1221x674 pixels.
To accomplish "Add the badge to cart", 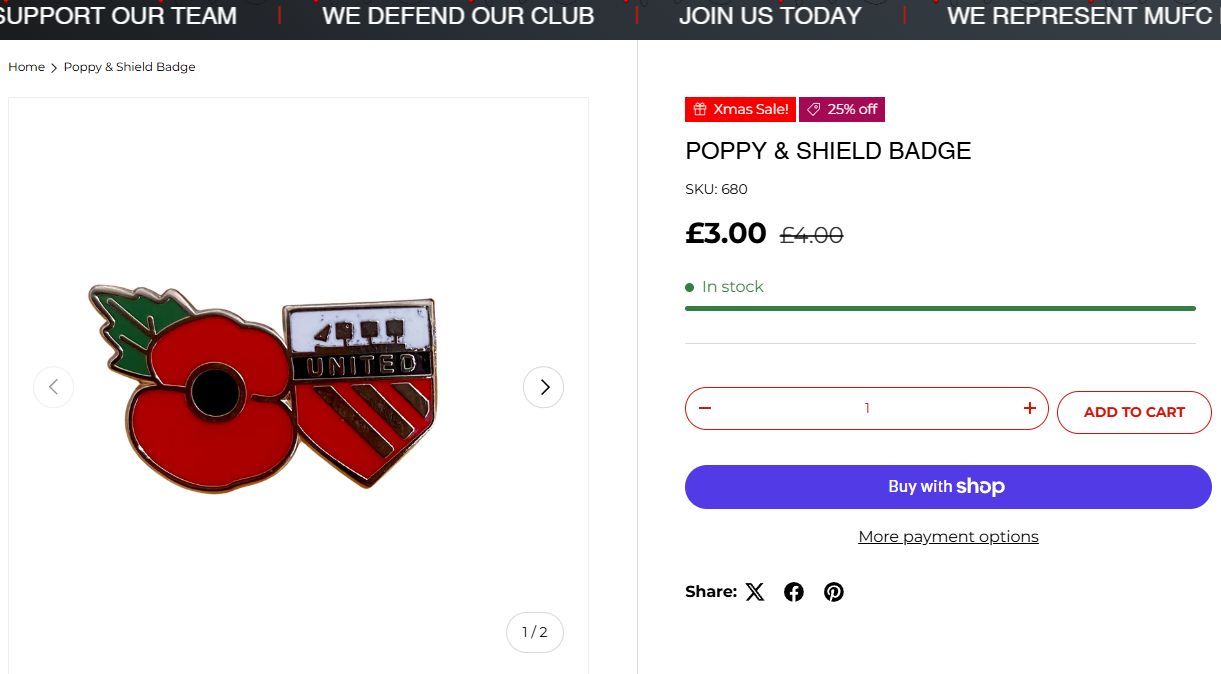I will [x=1134, y=412].
